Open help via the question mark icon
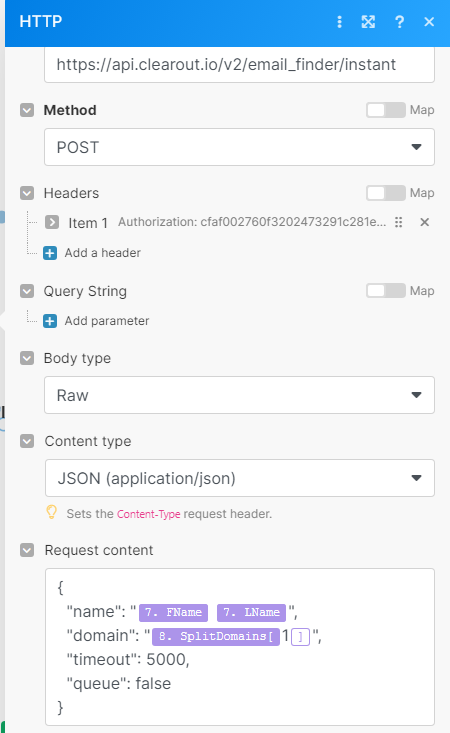 click(400, 22)
